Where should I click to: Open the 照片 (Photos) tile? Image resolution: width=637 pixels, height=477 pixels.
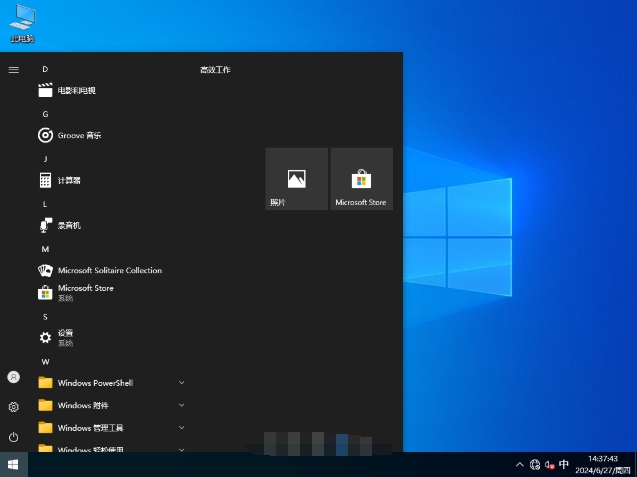(296, 179)
